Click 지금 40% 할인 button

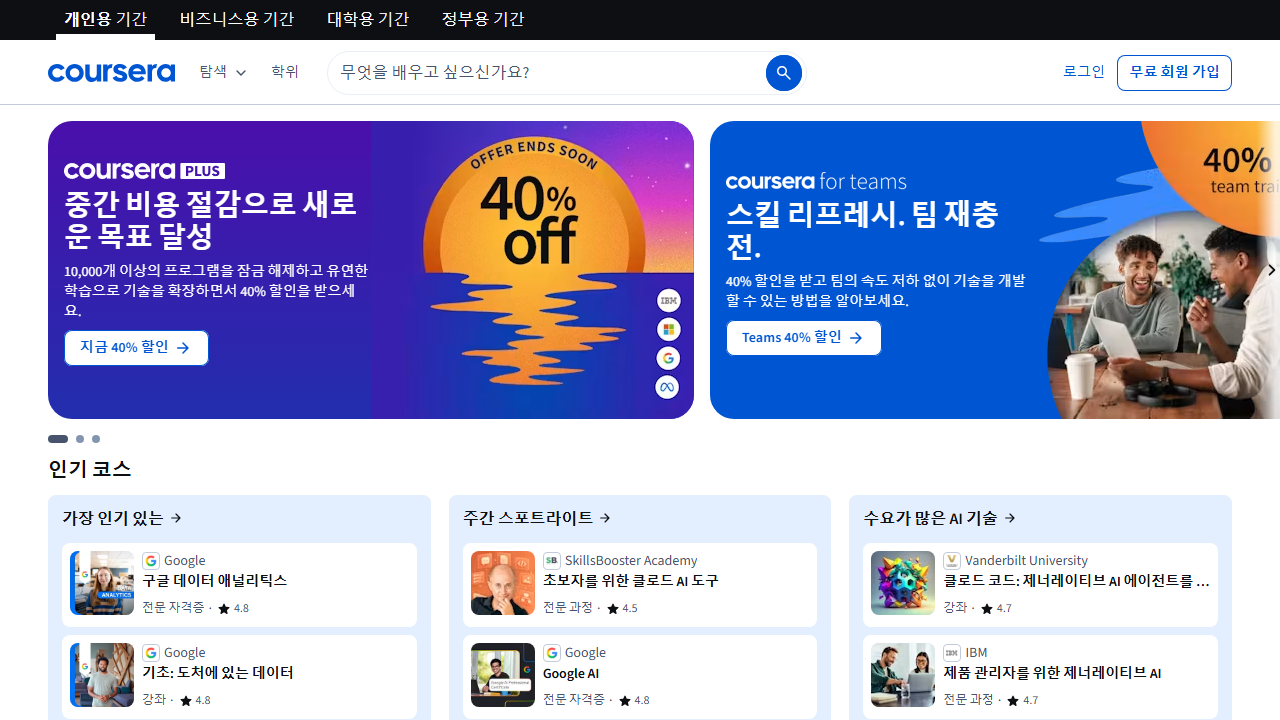coord(136,348)
